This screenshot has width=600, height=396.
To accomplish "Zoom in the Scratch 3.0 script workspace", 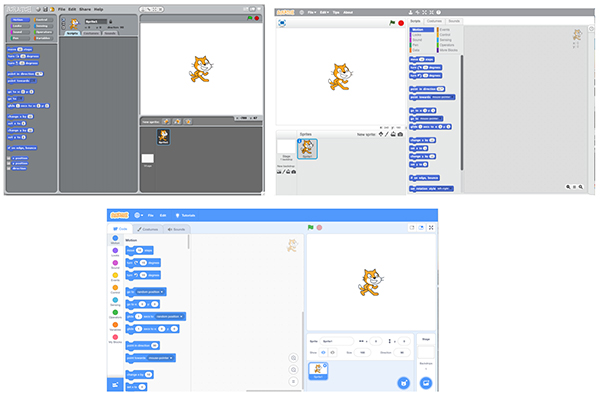I will (293, 358).
